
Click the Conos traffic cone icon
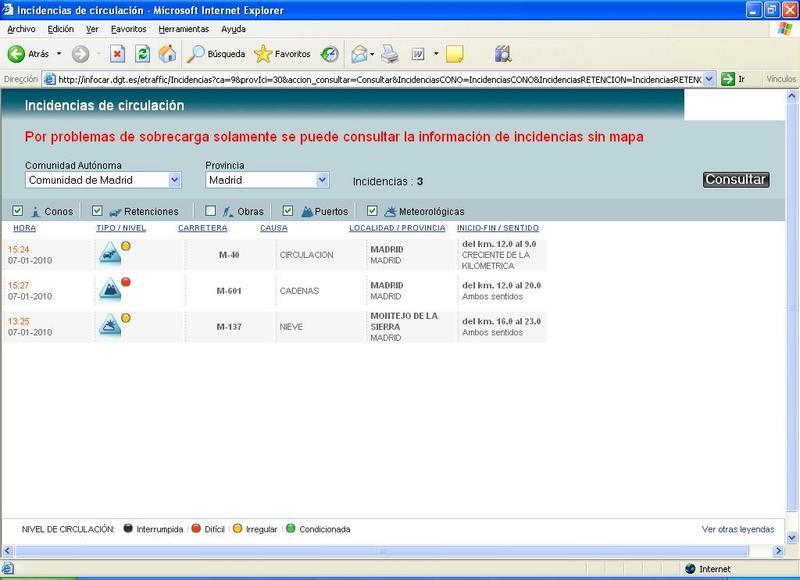click(x=34, y=211)
